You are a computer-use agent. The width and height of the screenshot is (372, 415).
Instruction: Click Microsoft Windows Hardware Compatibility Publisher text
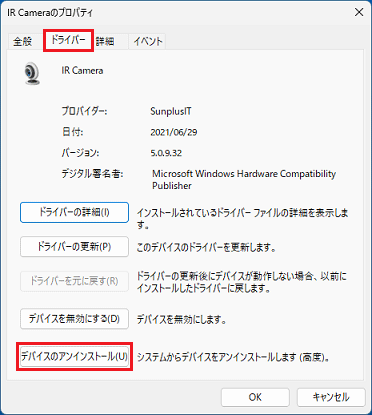244,180
